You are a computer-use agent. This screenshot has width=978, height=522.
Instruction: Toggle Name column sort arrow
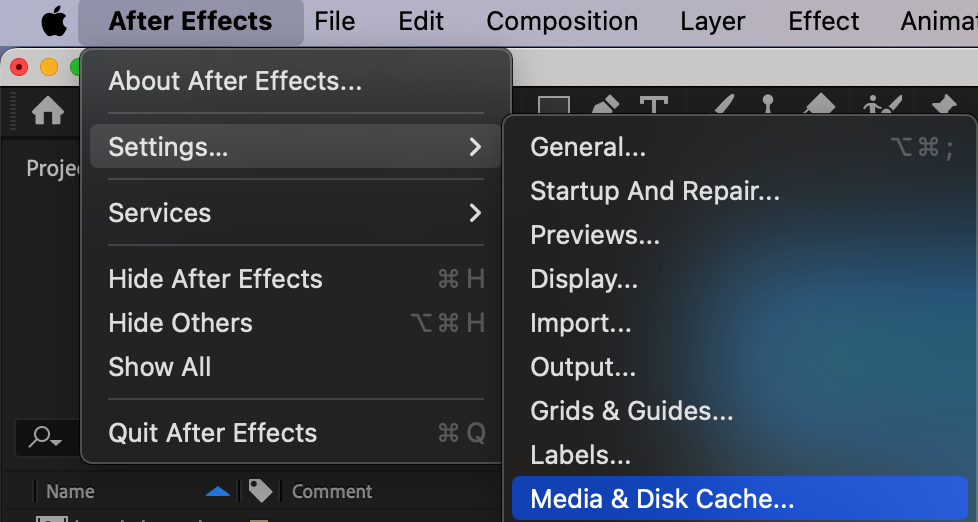[218, 491]
